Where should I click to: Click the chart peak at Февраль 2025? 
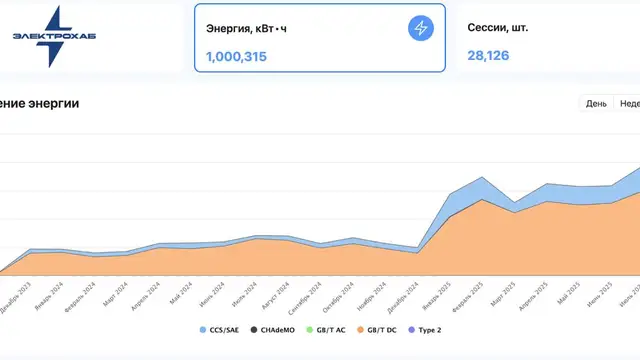coord(482,177)
